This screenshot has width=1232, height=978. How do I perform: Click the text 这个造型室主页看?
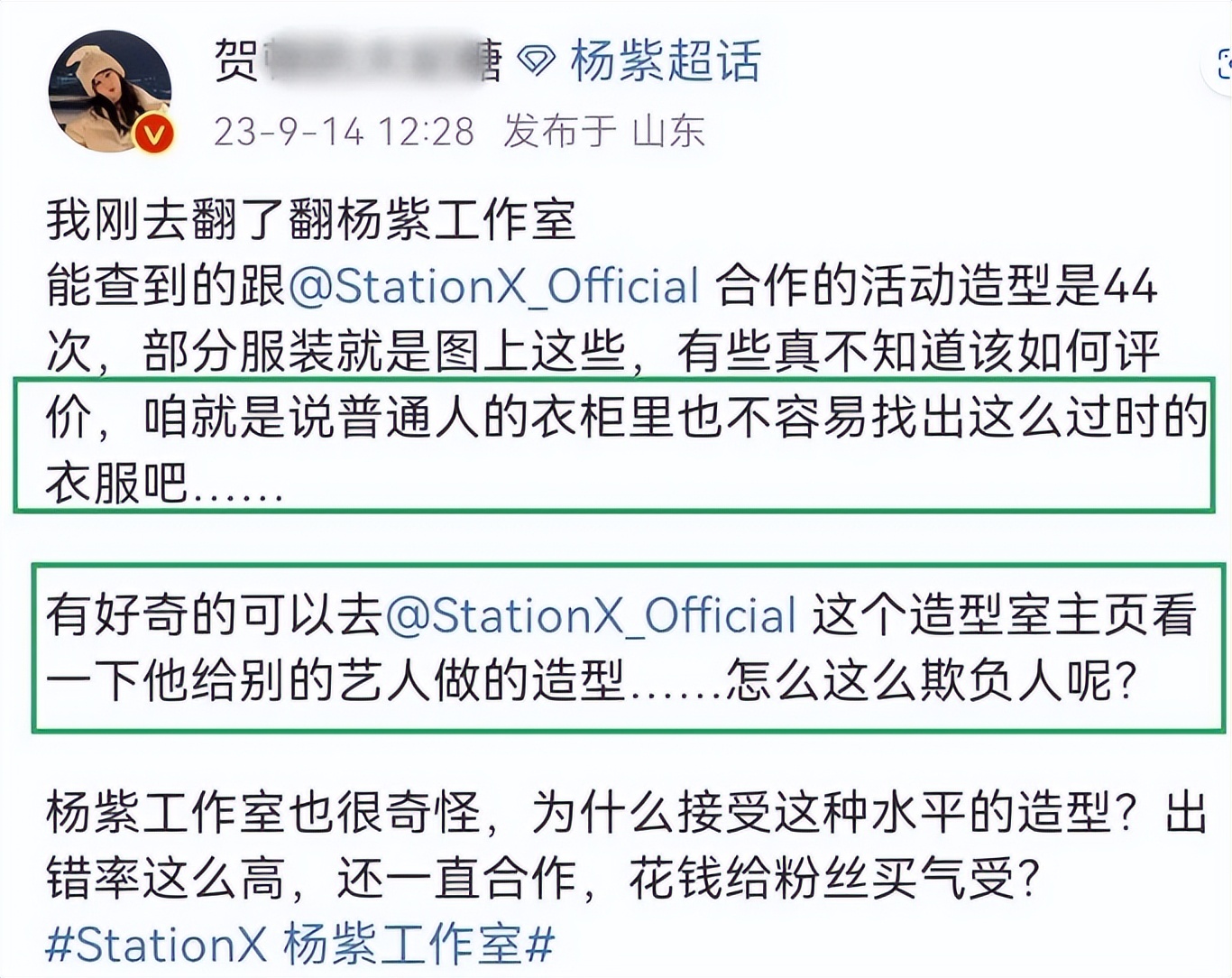[x=1004, y=615]
